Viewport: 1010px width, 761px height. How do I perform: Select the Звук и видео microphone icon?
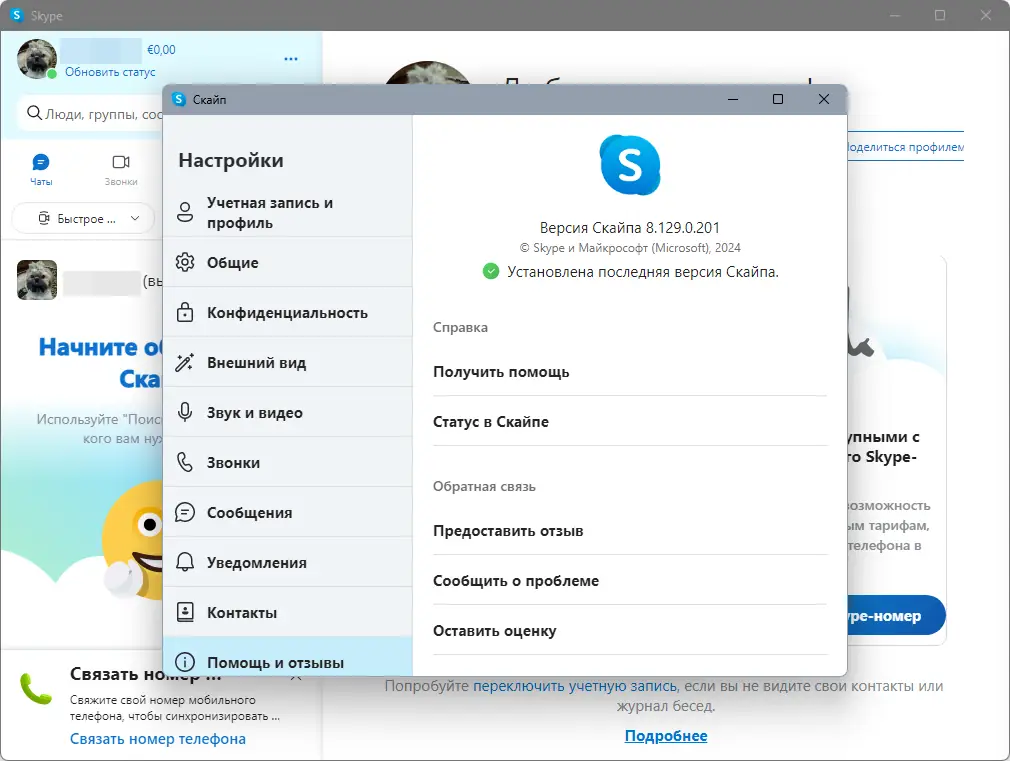click(185, 412)
